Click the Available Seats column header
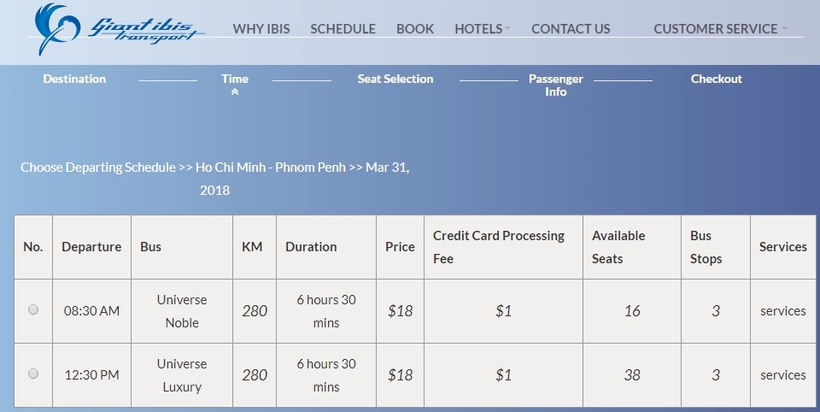820x412 pixels. pyautogui.click(x=618, y=247)
